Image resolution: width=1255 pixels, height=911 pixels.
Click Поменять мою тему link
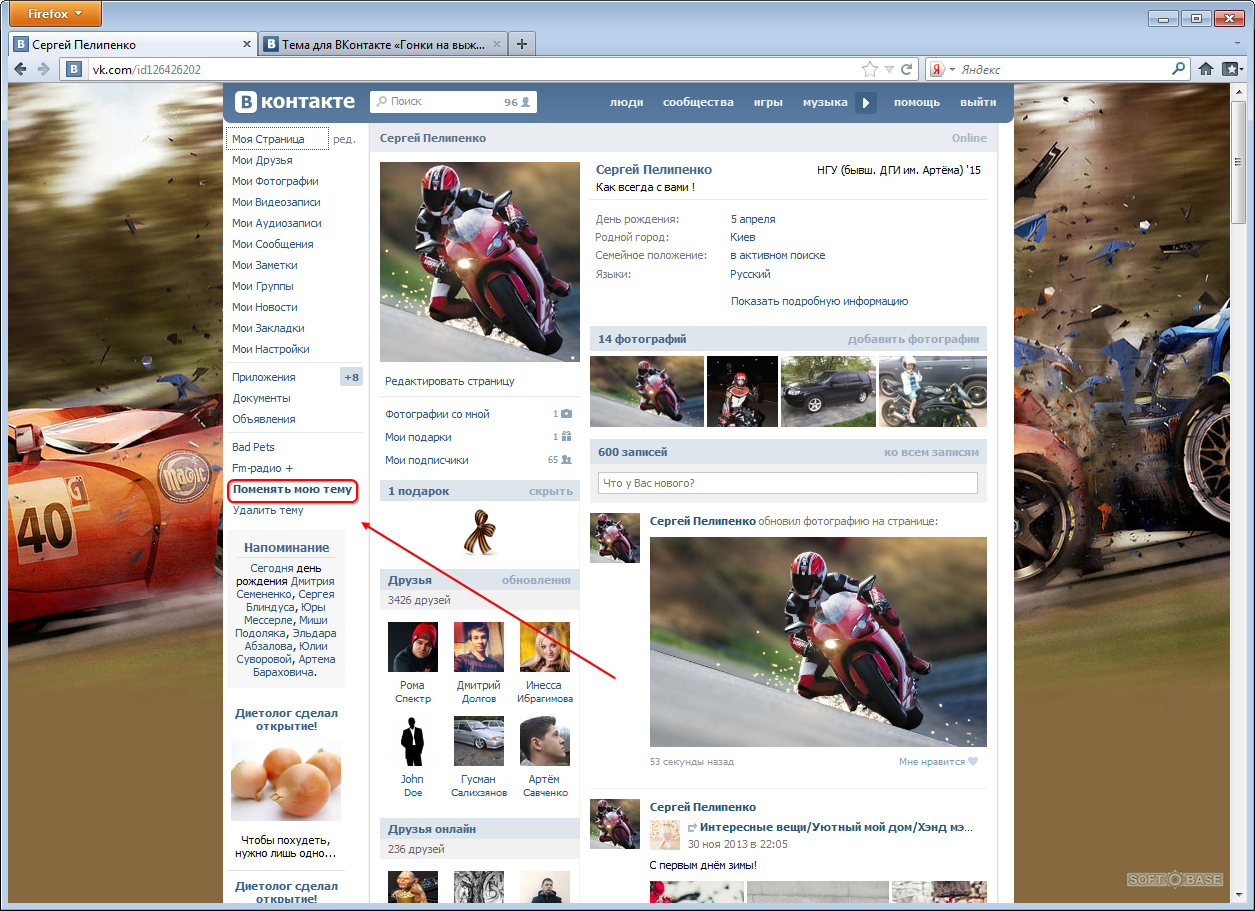292,490
